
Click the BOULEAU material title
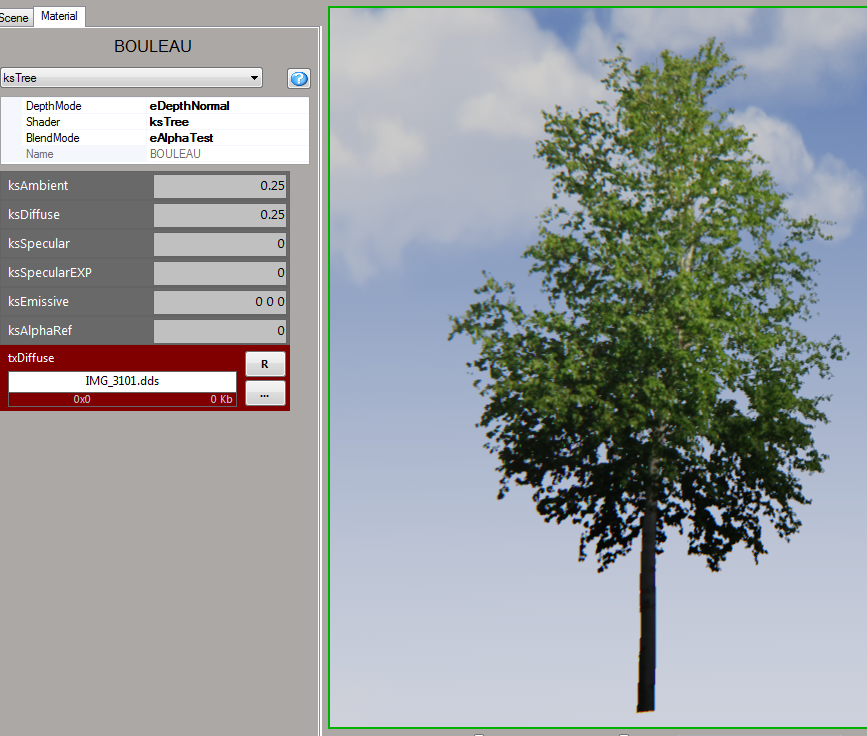point(153,47)
